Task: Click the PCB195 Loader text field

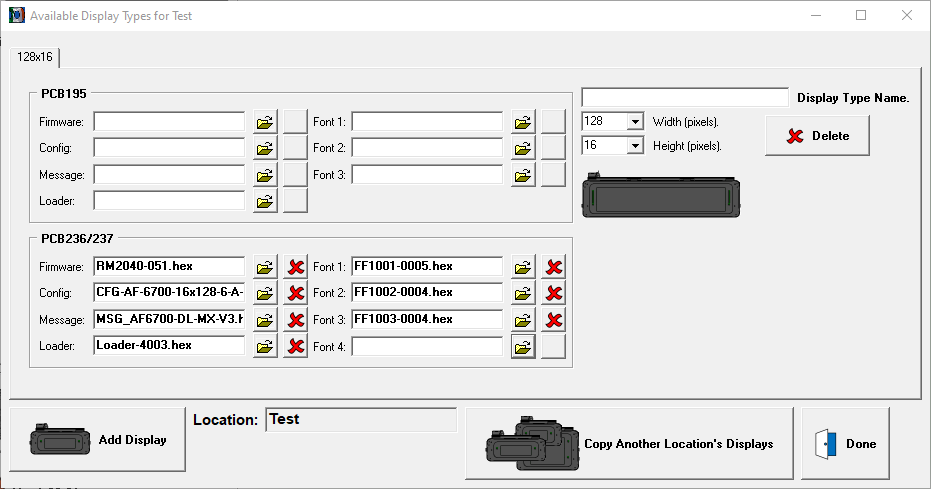Action: click(169, 201)
